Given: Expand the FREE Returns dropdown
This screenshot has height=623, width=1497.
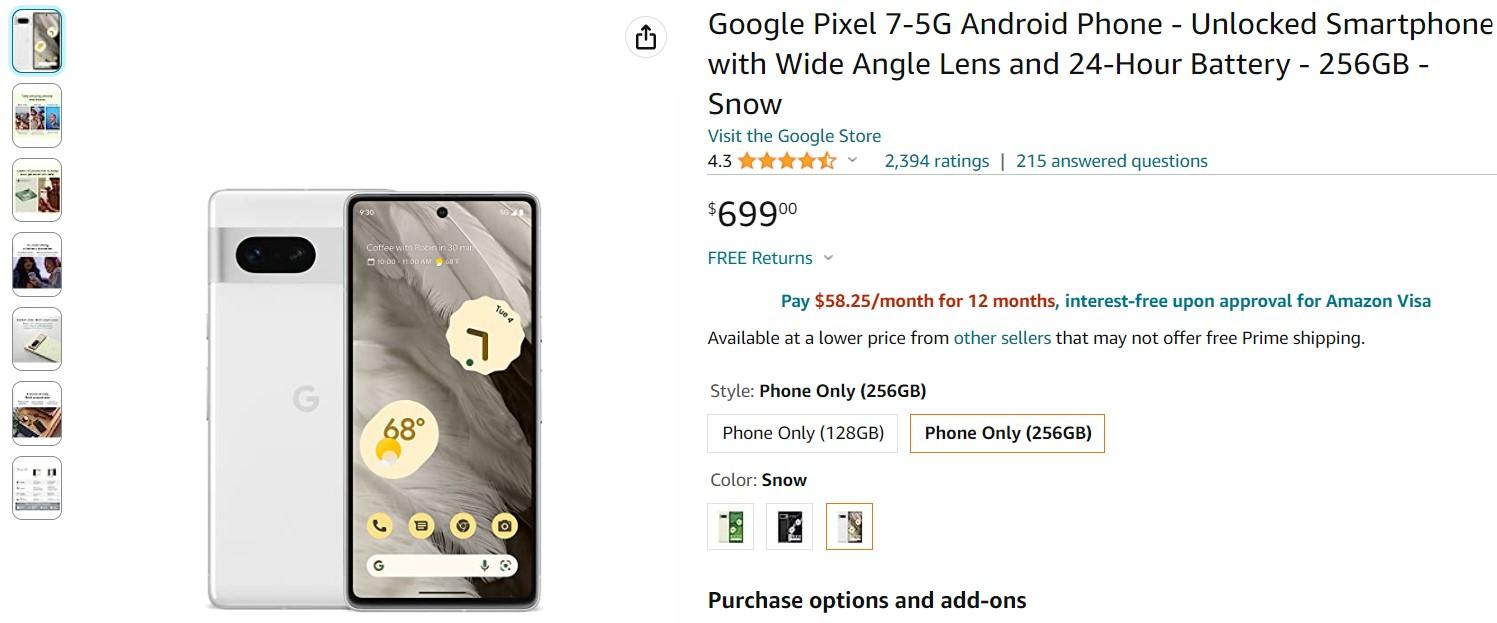Looking at the screenshot, I should click(828, 258).
